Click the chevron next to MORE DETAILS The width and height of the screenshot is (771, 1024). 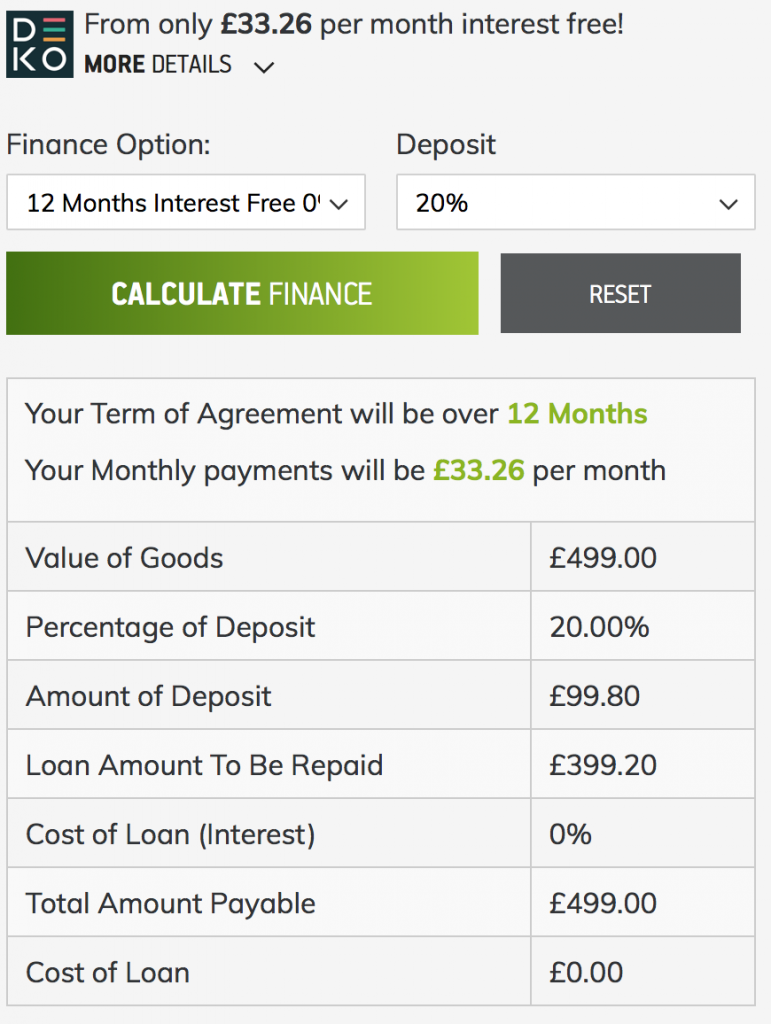pos(262,66)
